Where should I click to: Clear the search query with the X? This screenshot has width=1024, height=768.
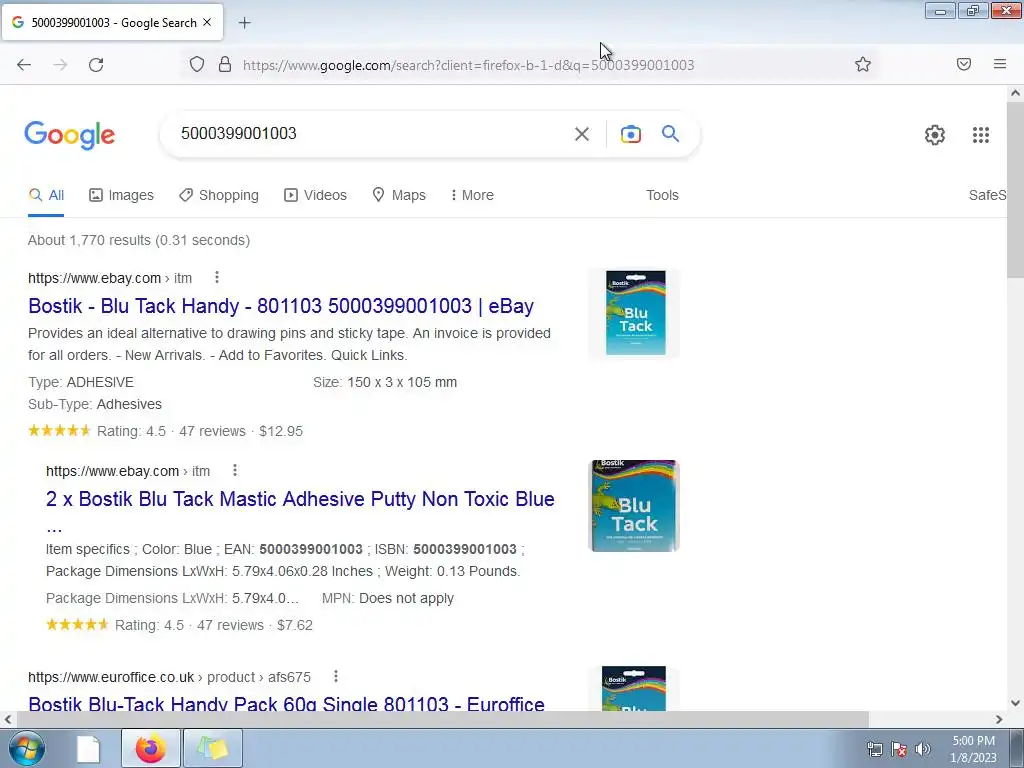pos(581,134)
